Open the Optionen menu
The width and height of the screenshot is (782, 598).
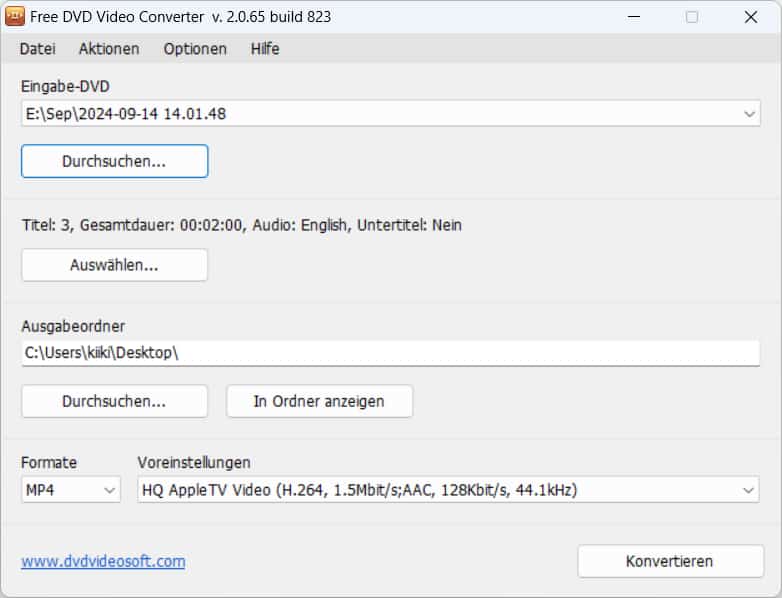(x=195, y=49)
